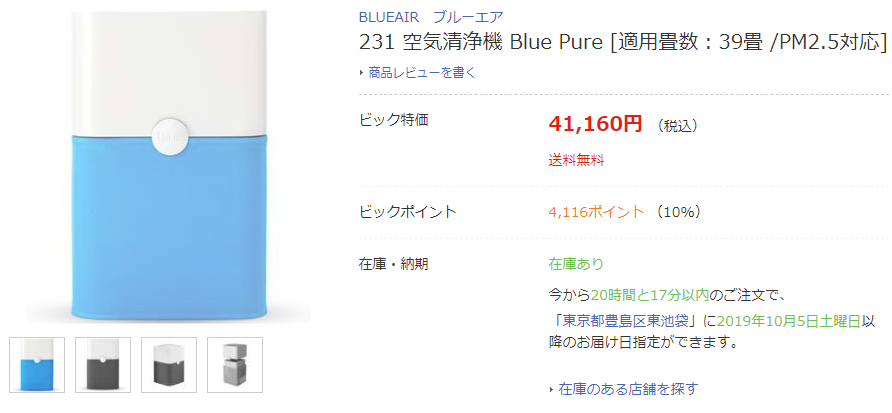This screenshot has height=413, width=892.
Task: Click the 4,116ポイント points text
Action: pyautogui.click(x=596, y=212)
